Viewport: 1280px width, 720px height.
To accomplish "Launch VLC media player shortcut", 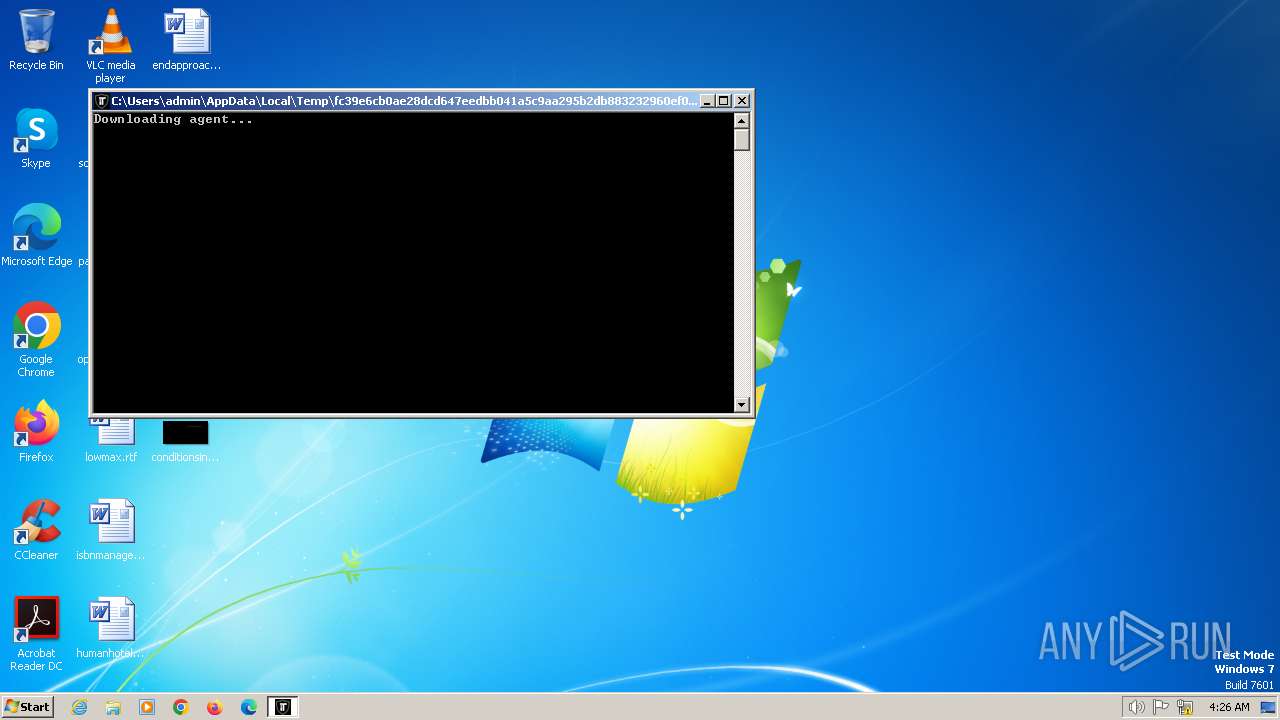I will point(110,46).
